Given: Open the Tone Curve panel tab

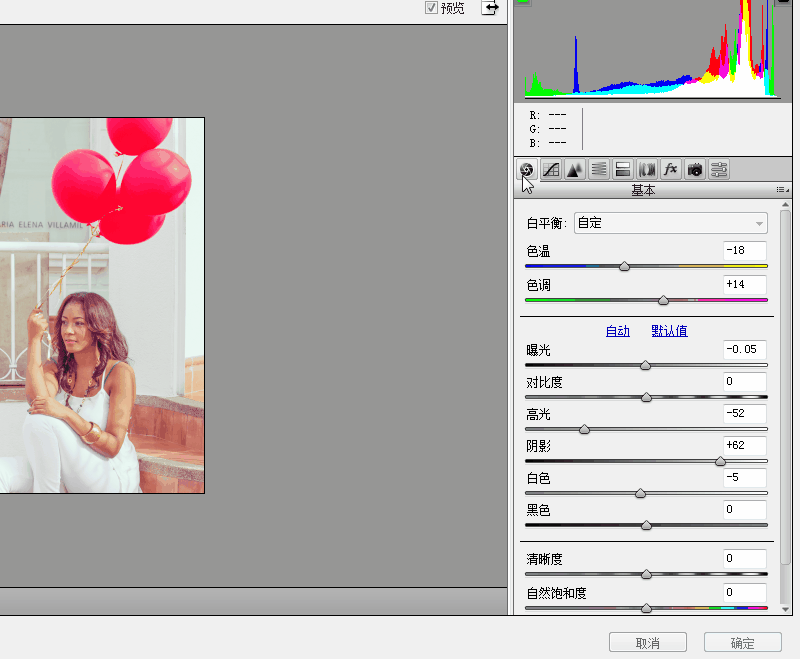Looking at the screenshot, I should click(551, 169).
